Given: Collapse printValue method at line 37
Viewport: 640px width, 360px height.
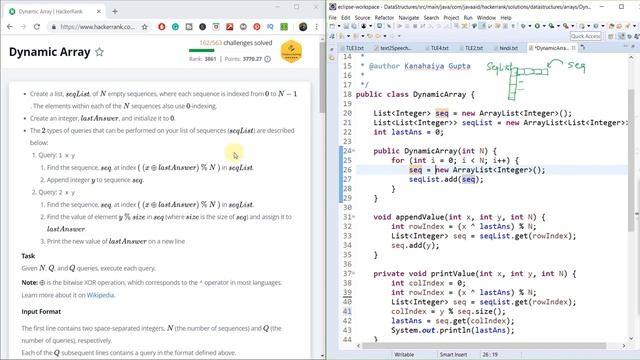Looking at the screenshot, I should click(x=353, y=273).
